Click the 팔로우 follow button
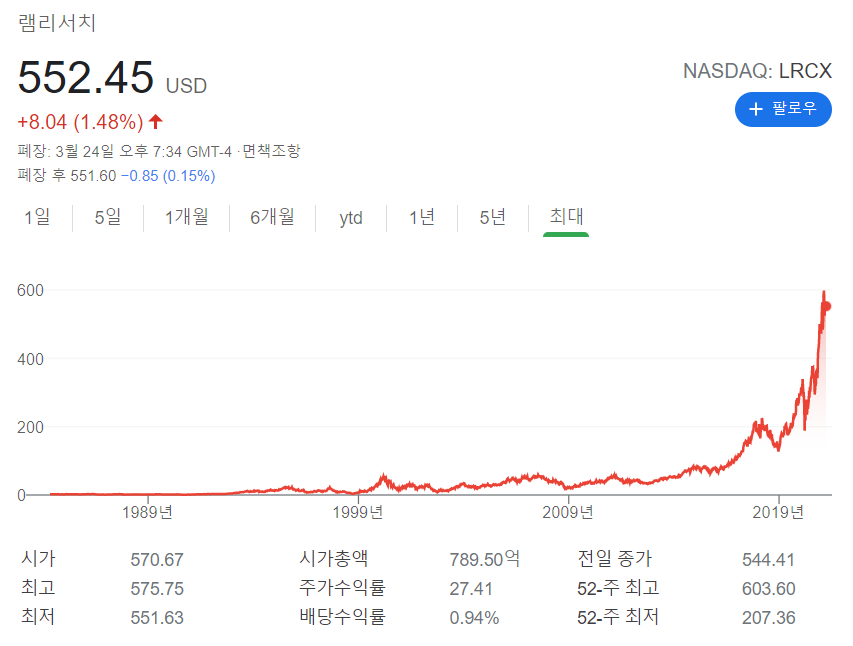Viewport: 853px width, 646px height. click(783, 110)
